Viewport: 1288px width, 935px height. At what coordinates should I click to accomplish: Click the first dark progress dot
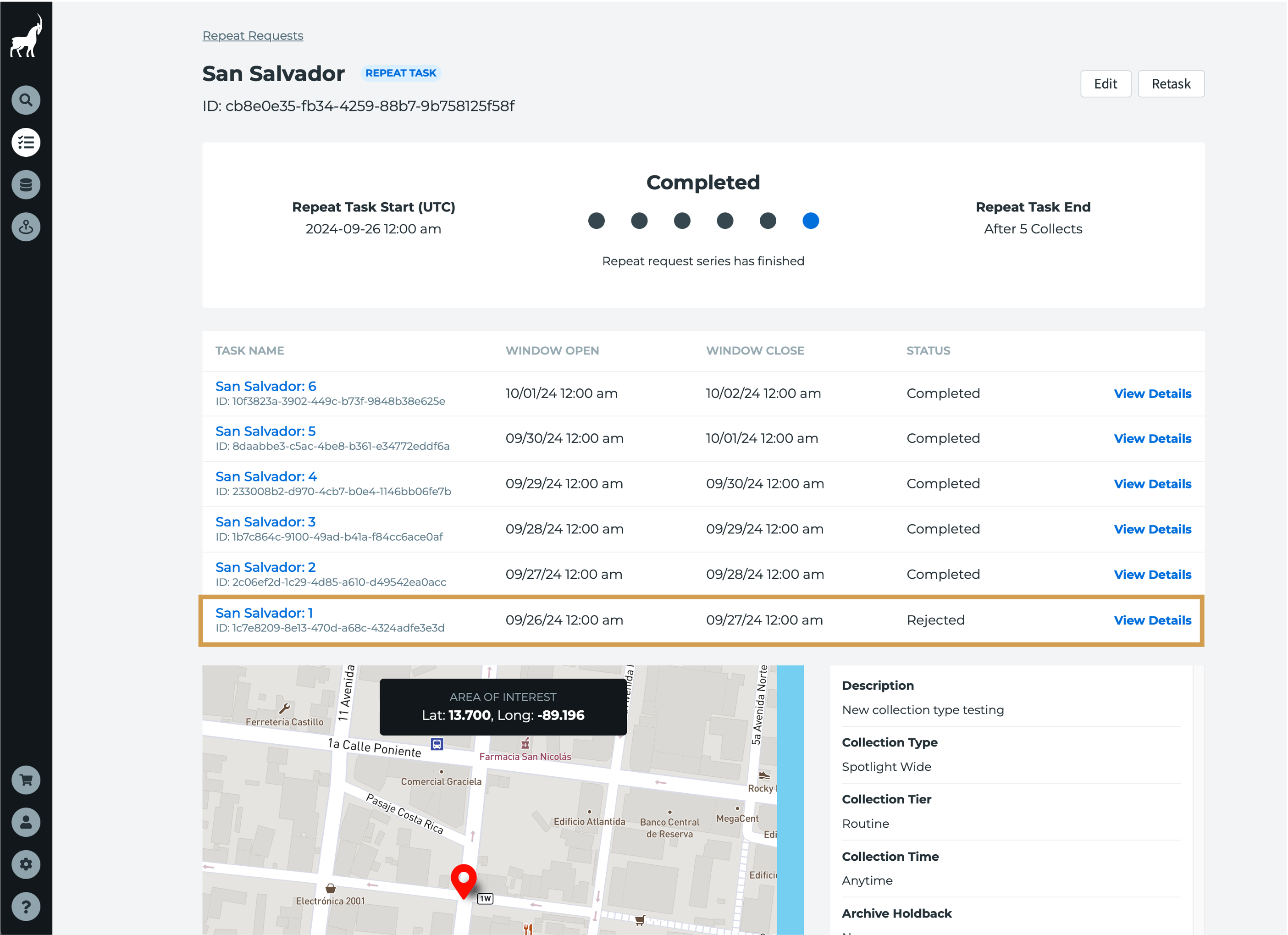[596, 221]
